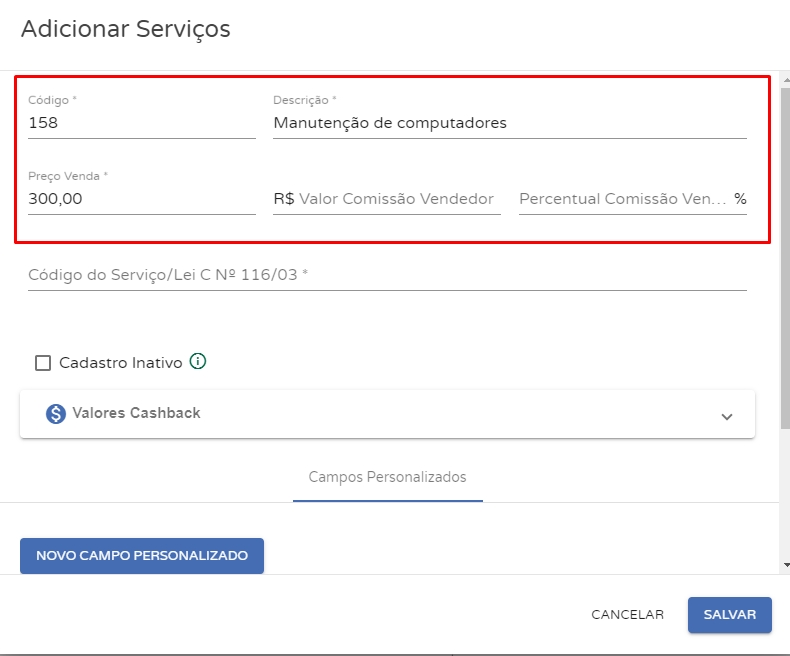Viewport: 790px width, 656px height.
Task: Click the dollar sign icon on Valores Cashback
Action: tap(56, 413)
